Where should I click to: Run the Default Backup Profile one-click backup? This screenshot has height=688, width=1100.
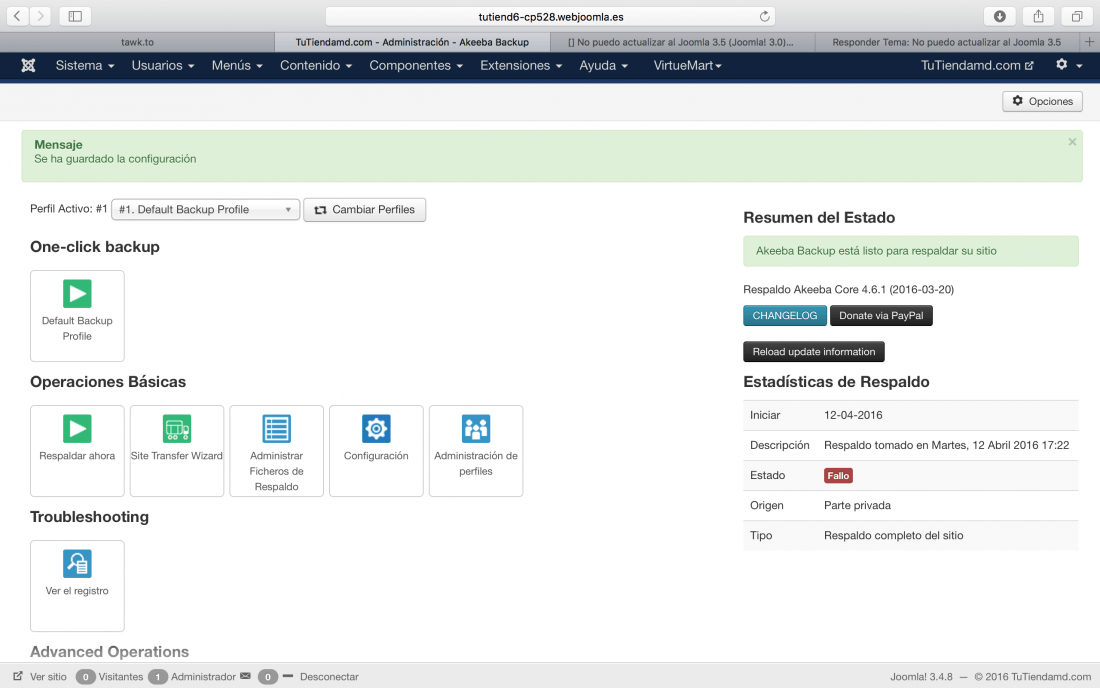pyautogui.click(x=77, y=316)
